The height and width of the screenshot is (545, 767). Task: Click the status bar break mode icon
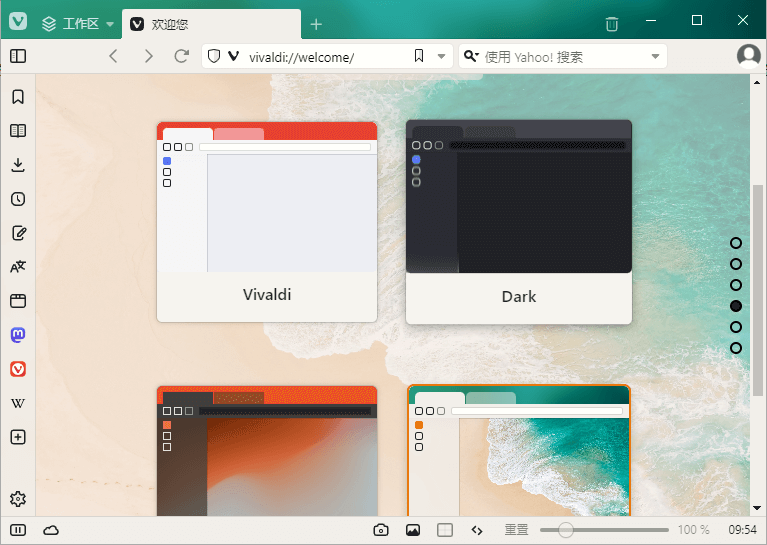click(18, 530)
